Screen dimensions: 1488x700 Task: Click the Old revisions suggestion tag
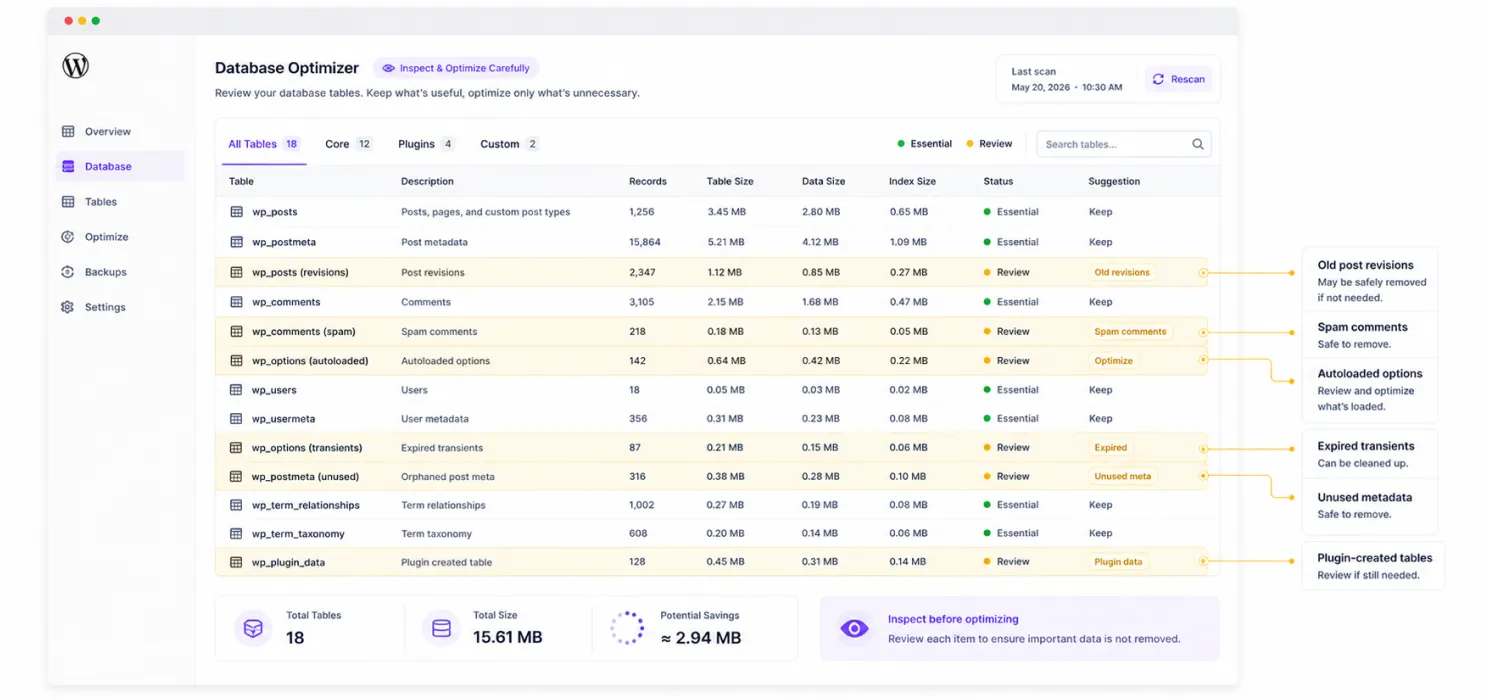(1122, 272)
